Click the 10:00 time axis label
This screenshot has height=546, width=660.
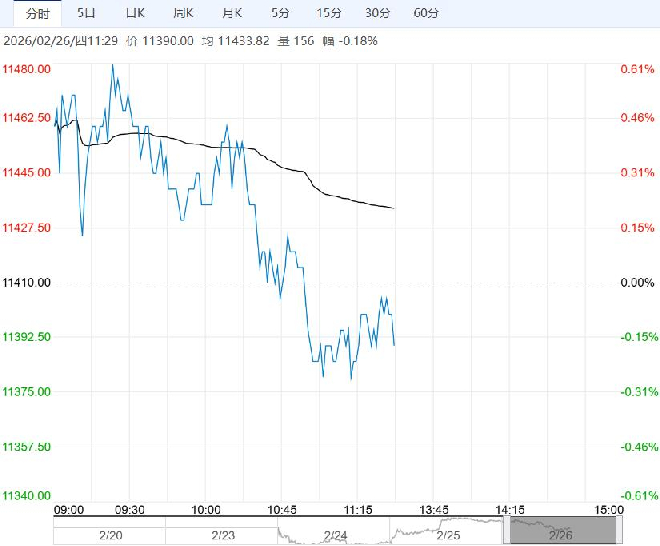tap(205, 509)
